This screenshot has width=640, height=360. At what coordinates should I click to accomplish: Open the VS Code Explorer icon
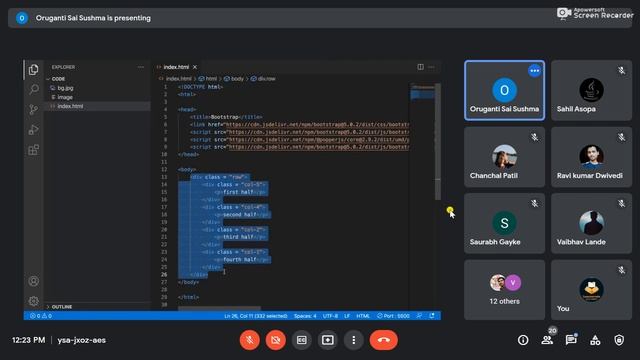pos(34,70)
